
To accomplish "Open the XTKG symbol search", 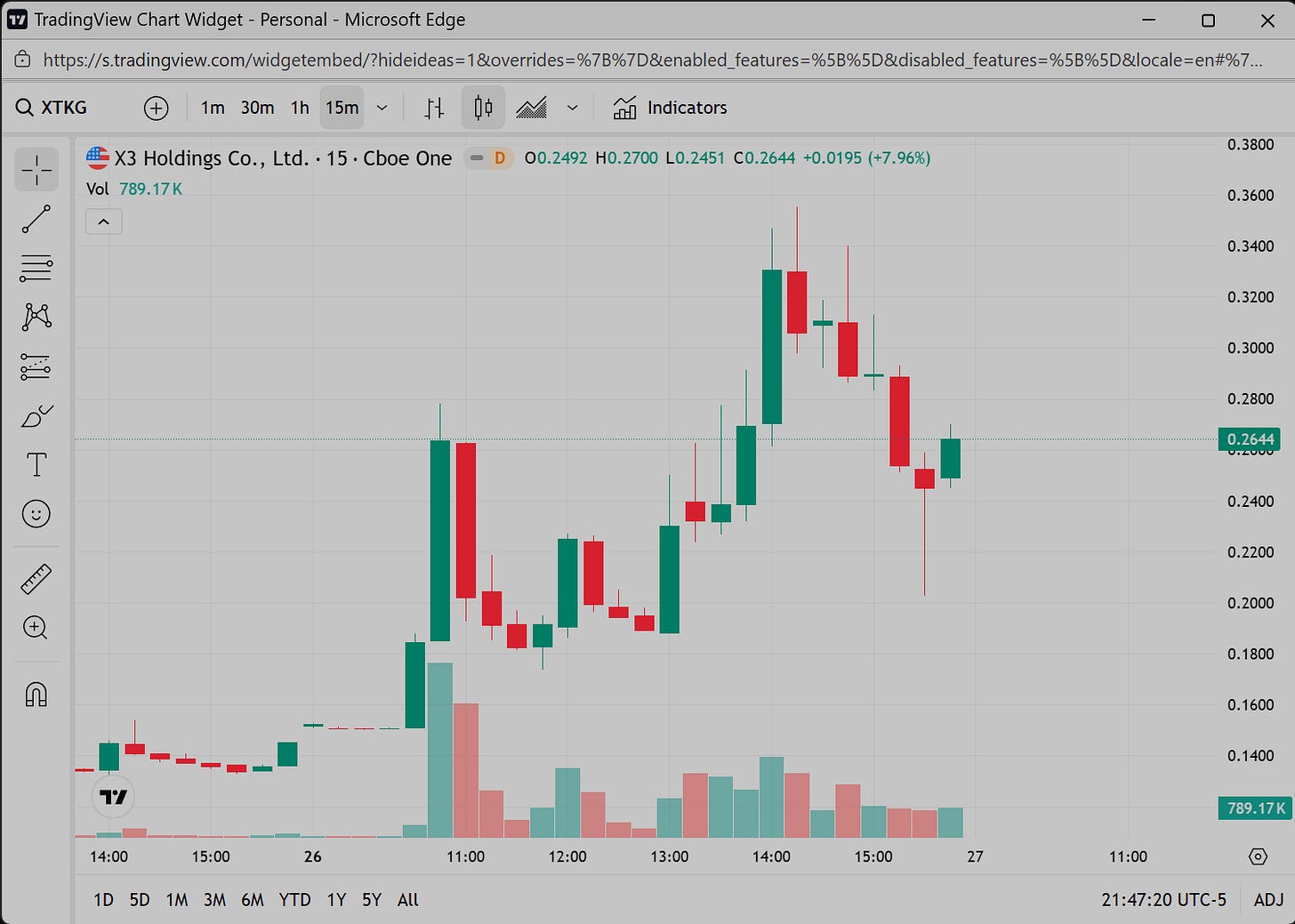I will [x=52, y=108].
